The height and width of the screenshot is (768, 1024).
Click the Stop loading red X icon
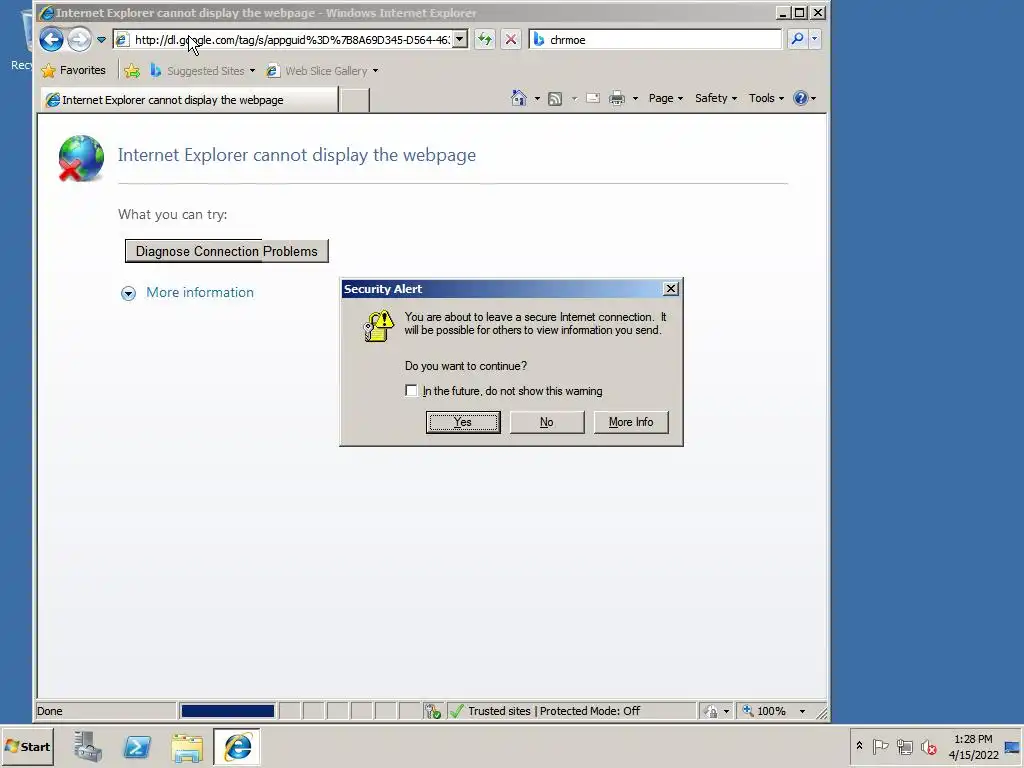click(x=511, y=40)
